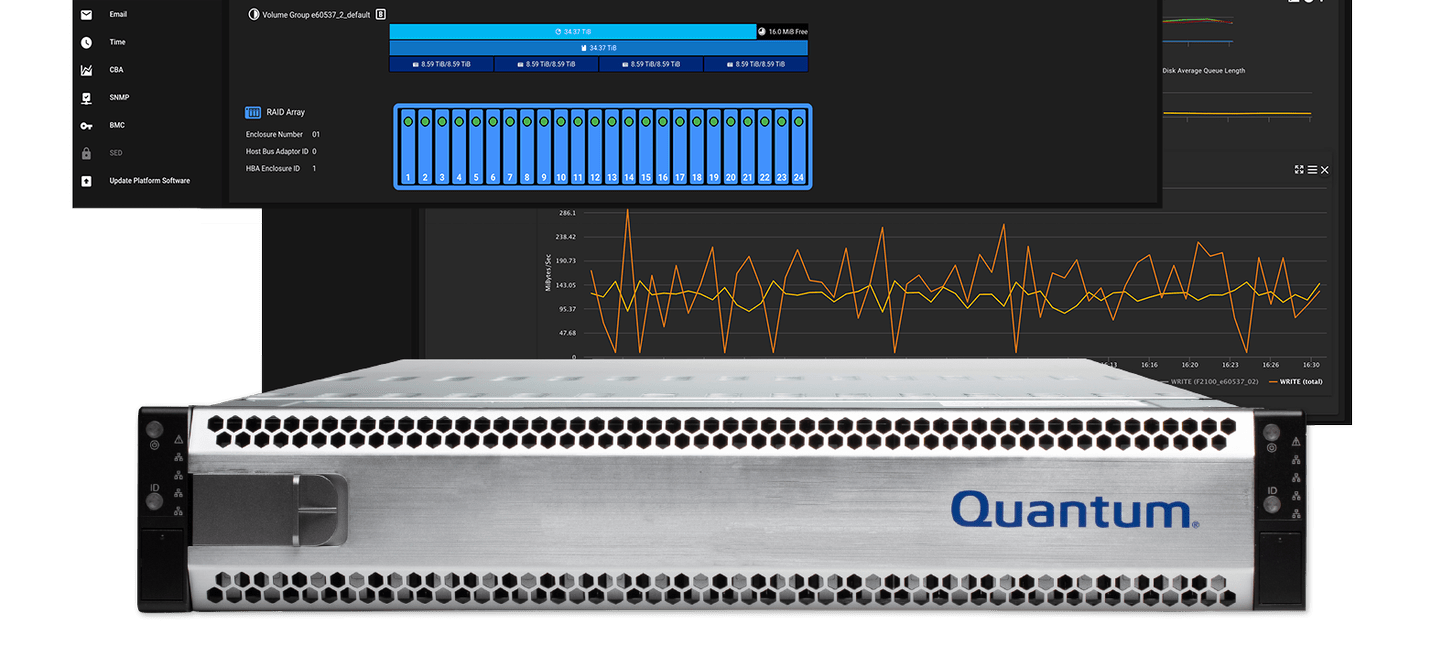This screenshot has width=1442, height=646.
Task: Click the last 8.59 TiB/8.59 TiB segment
Action: point(756,64)
